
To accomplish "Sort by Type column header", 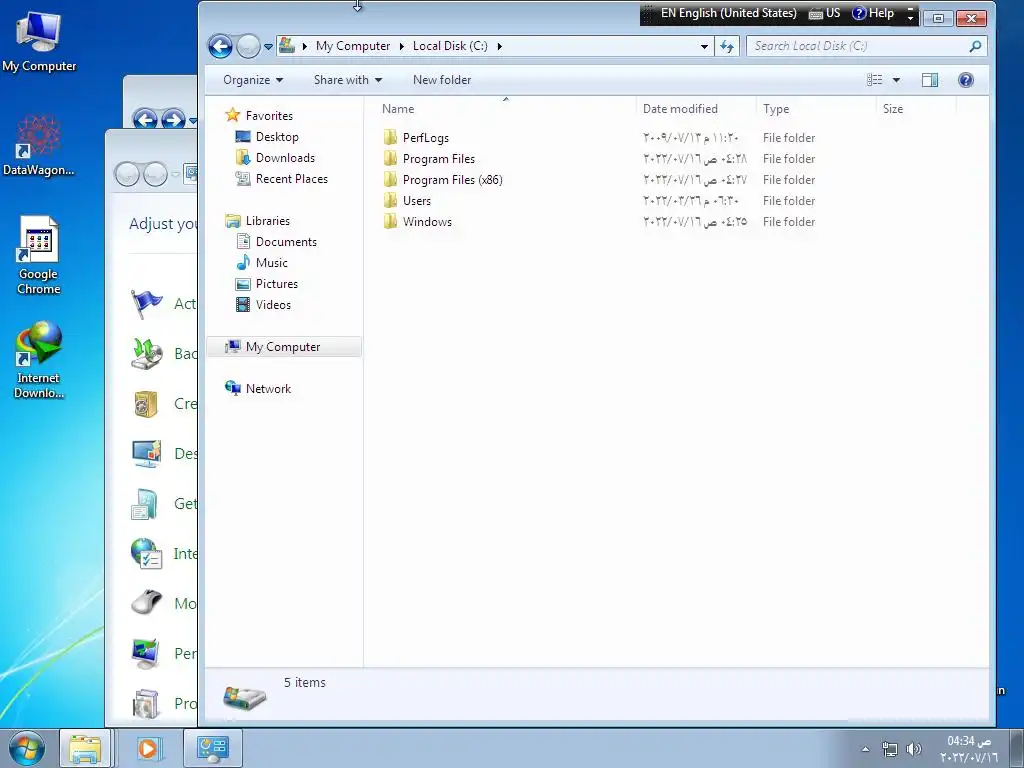I will 776,109.
